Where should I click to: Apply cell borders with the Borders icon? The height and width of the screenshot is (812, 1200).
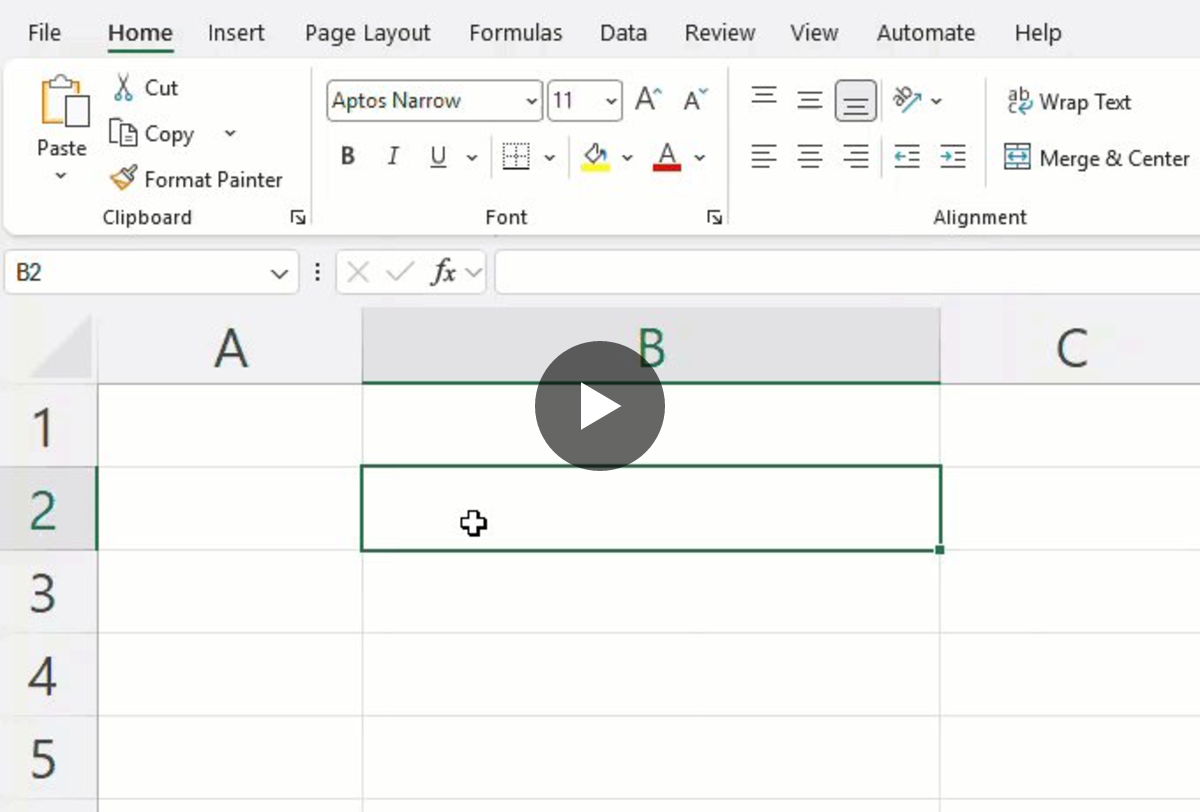coord(516,156)
